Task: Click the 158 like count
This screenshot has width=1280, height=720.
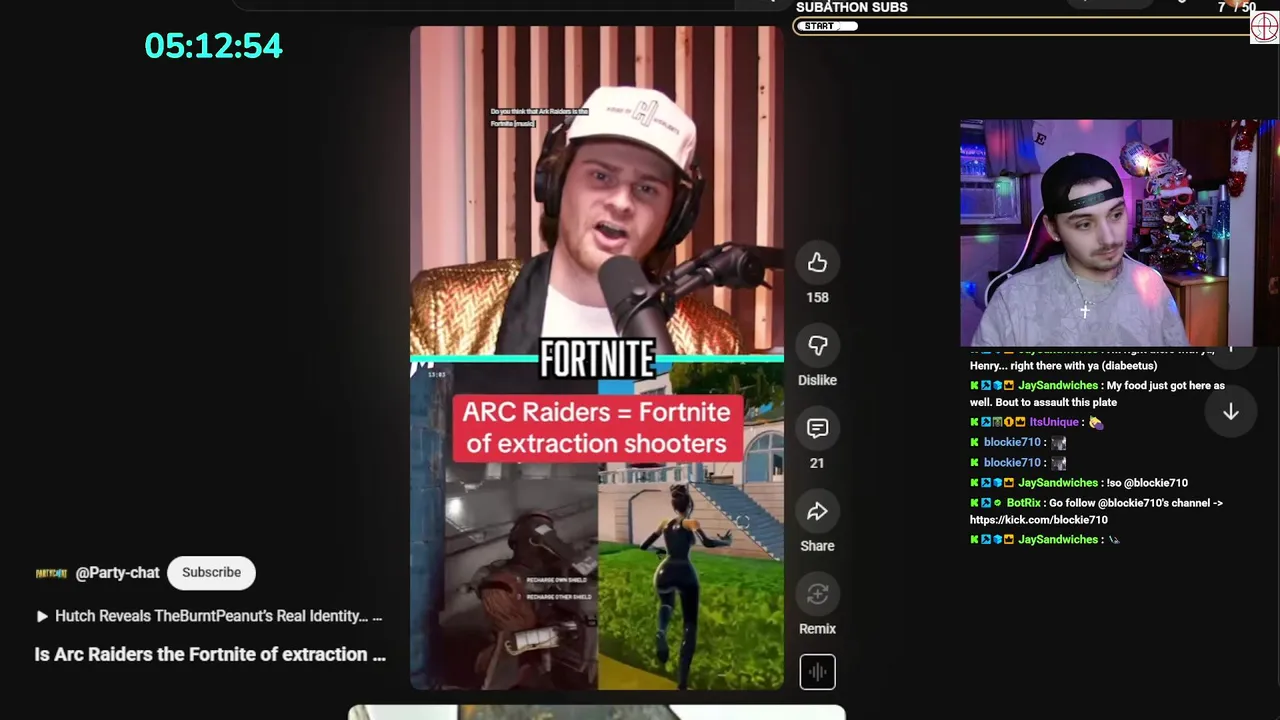Action: tap(817, 297)
